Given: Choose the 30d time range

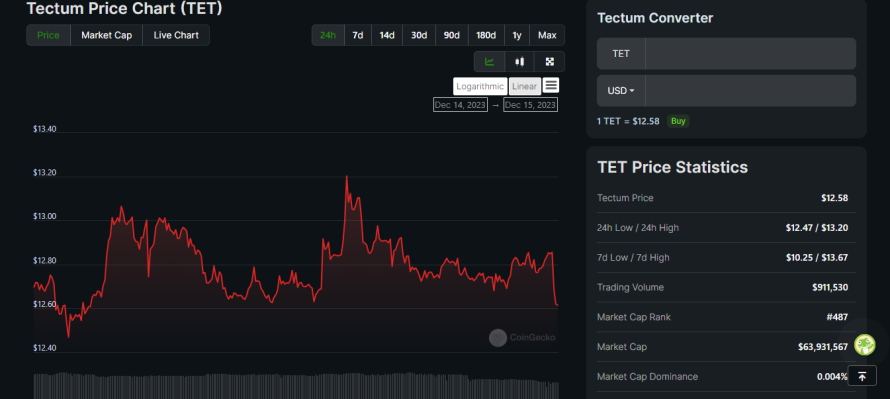Looking at the screenshot, I should [x=419, y=35].
